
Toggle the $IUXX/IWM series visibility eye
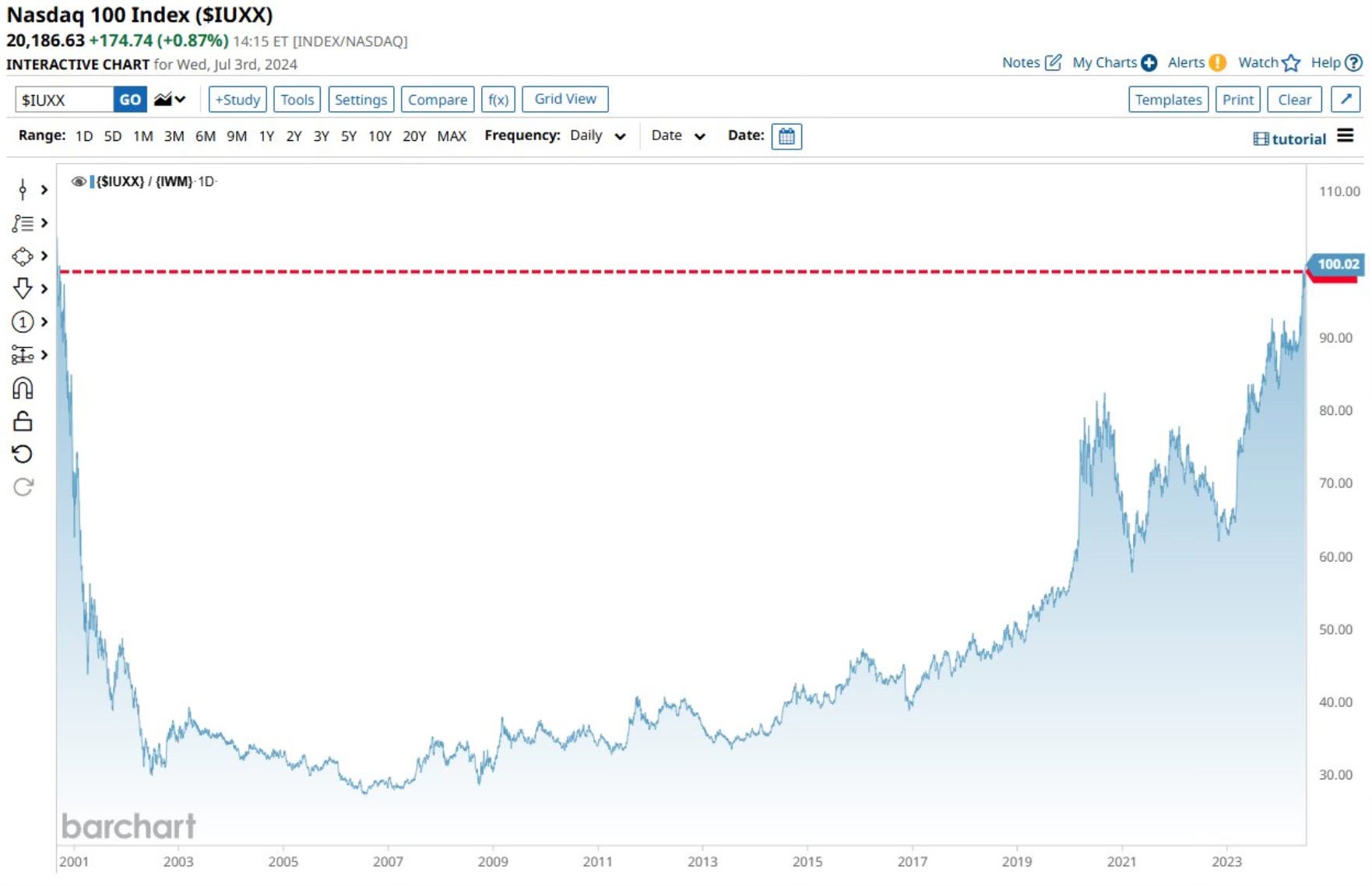coord(78,181)
